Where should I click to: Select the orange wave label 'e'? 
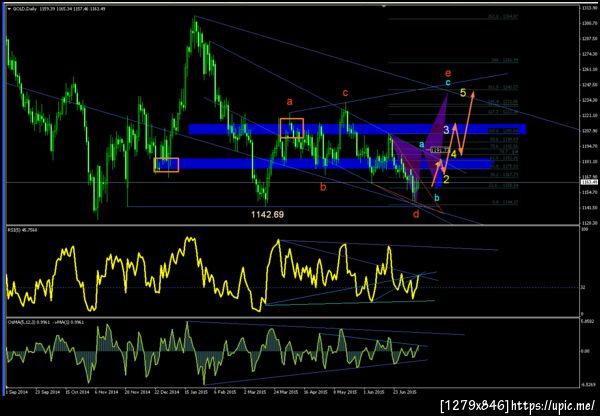coord(448,73)
